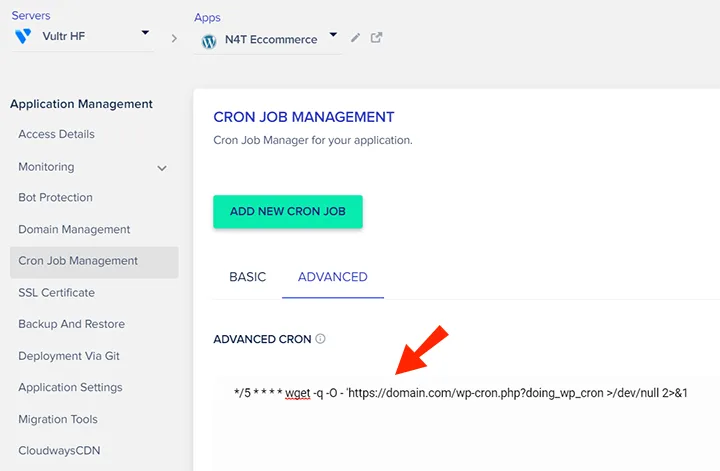
Task: Open Domain Management section
Action: tap(74, 229)
